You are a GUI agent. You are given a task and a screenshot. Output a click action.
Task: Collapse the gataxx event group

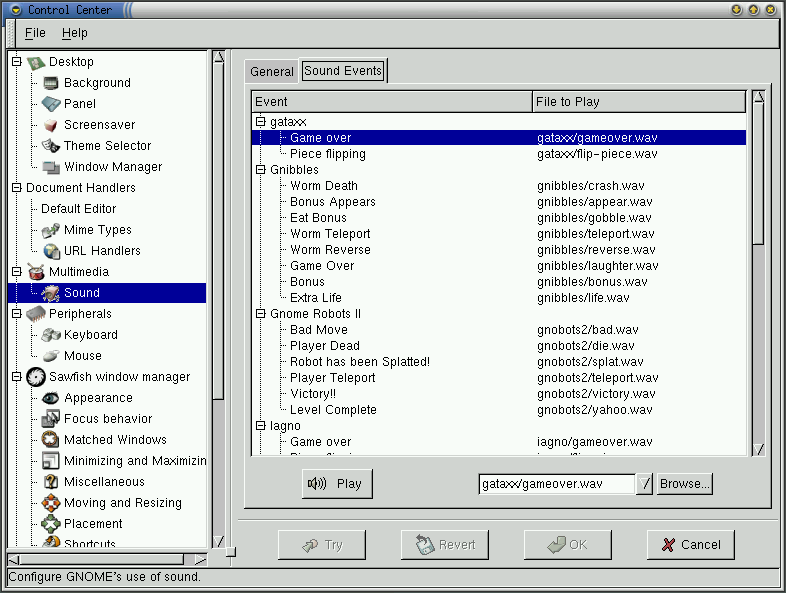pyautogui.click(x=261, y=122)
